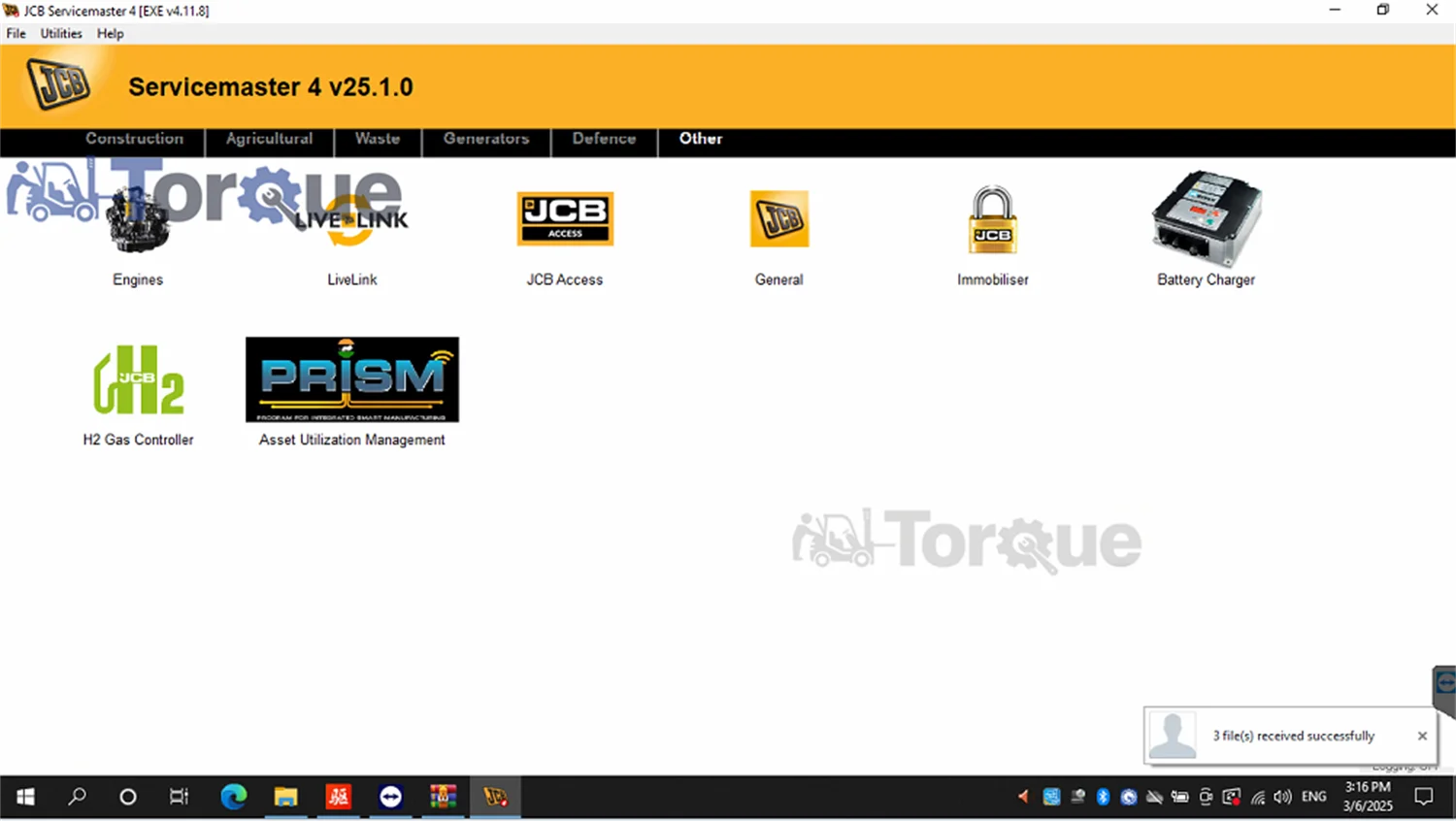Click the JCB Servicemaster taskbar icon
Viewport: 1456px width, 821px height.
pyautogui.click(x=495, y=797)
